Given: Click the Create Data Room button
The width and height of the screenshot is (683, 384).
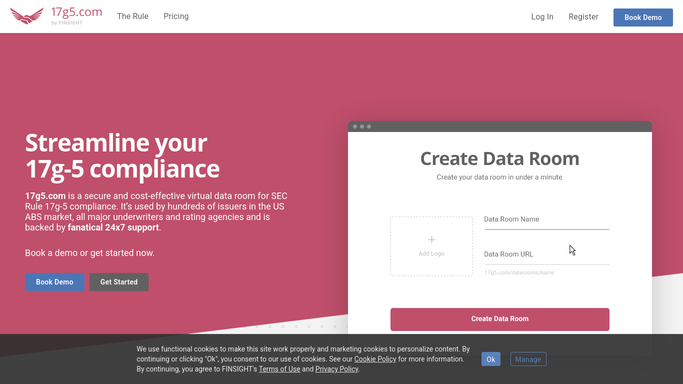Looking at the screenshot, I should [x=500, y=319].
